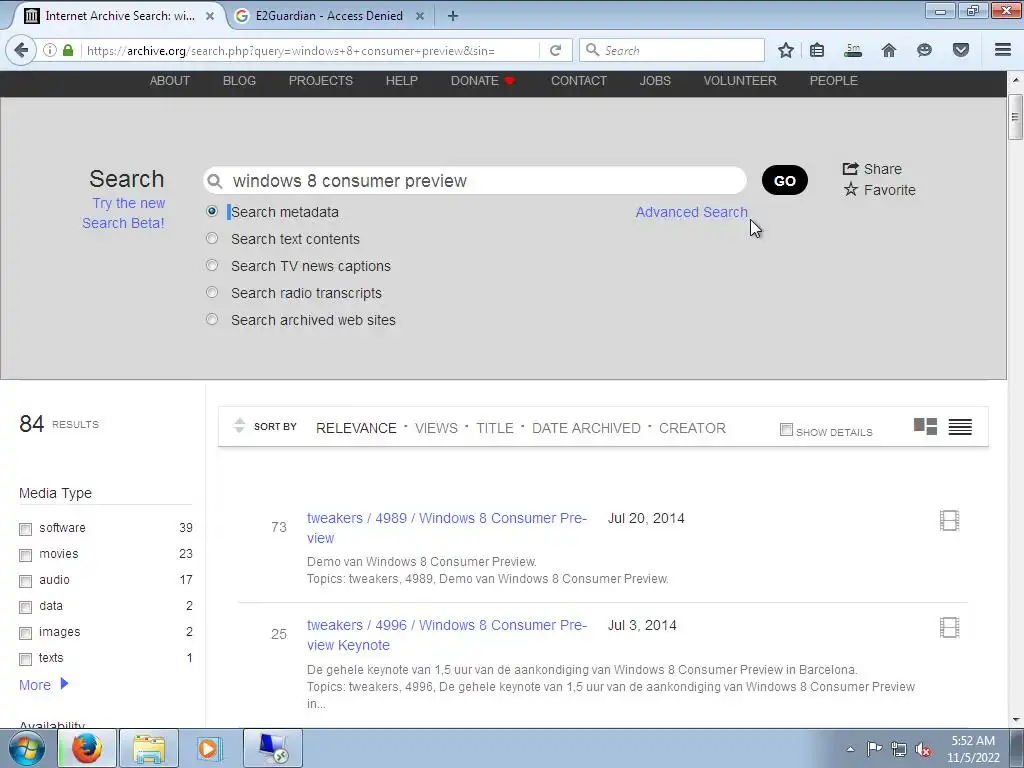The height and width of the screenshot is (768, 1024).
Task: Select Search archived web sites option
Action: pyautogui.click(x=212, y=319)
